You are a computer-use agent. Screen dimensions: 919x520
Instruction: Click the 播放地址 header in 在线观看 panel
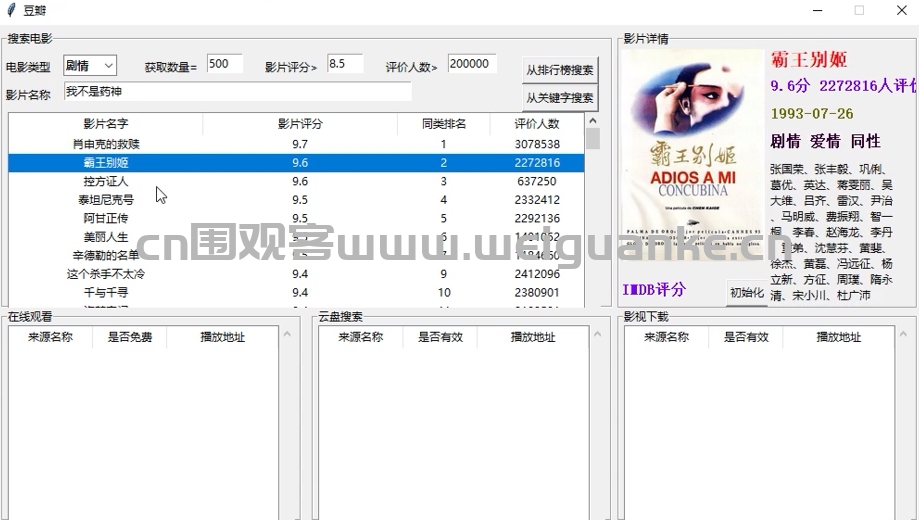click(x=223, y=337)
